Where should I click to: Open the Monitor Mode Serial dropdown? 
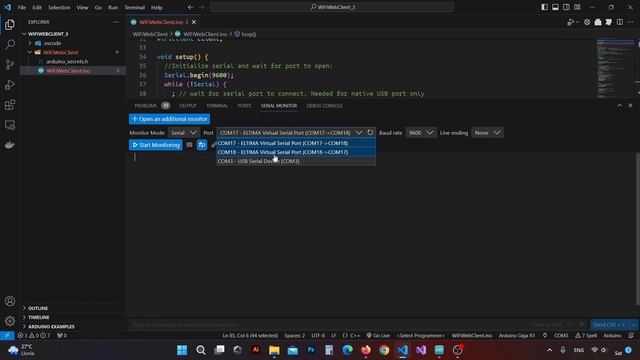(x=184, y=133)
